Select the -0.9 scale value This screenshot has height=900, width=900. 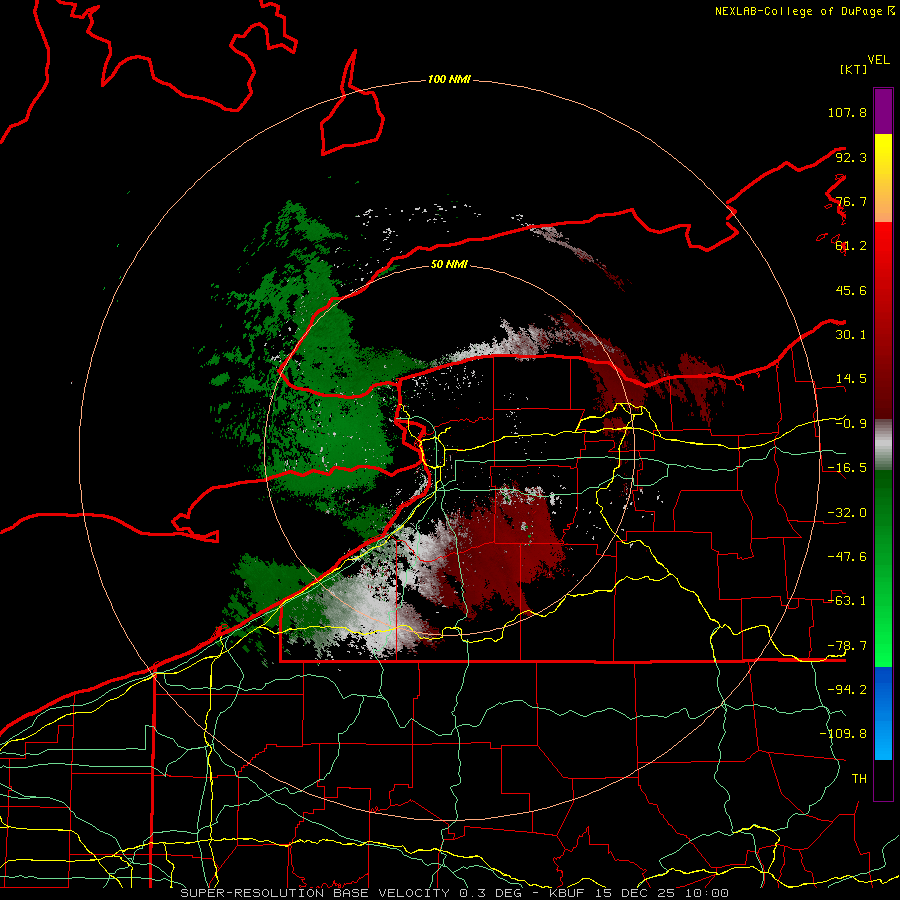pyautogui.click(x=851, y=424)
